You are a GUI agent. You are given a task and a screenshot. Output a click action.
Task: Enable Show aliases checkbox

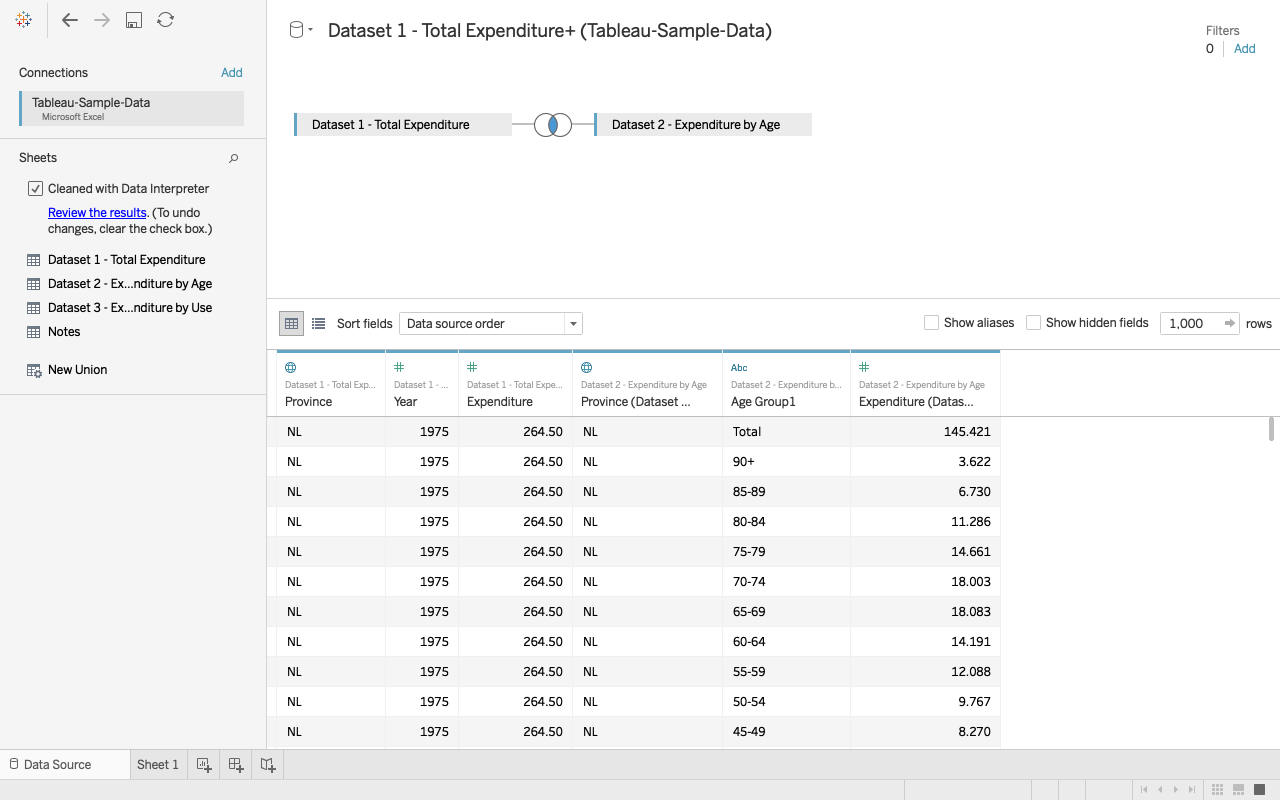931,323
